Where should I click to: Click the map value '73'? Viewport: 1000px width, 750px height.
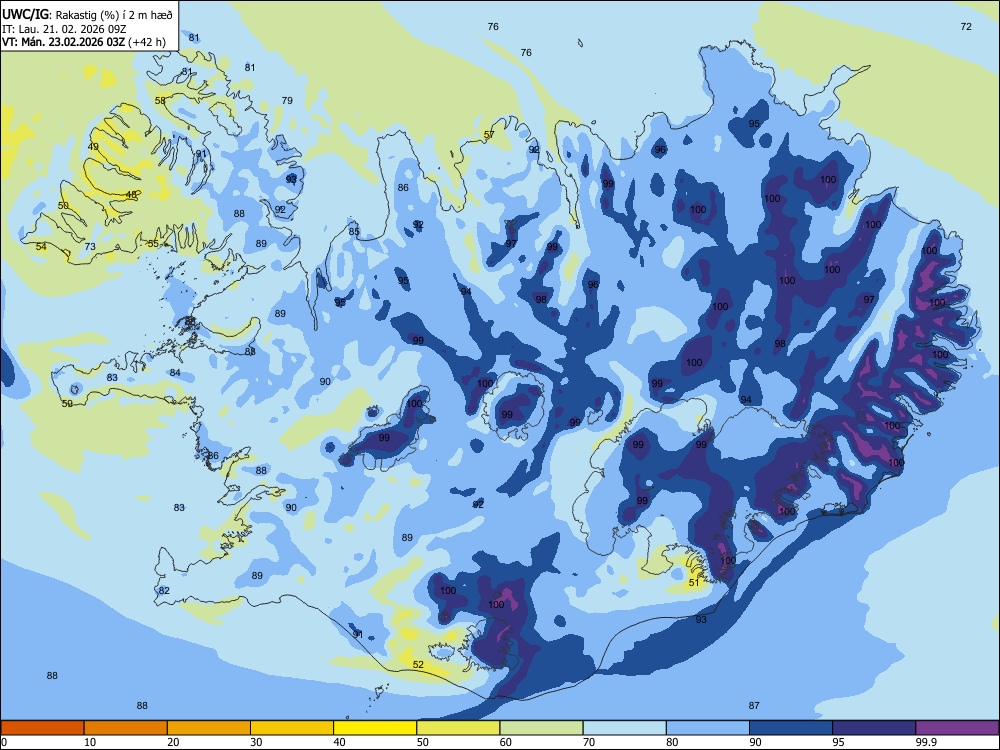pos(90,246)
